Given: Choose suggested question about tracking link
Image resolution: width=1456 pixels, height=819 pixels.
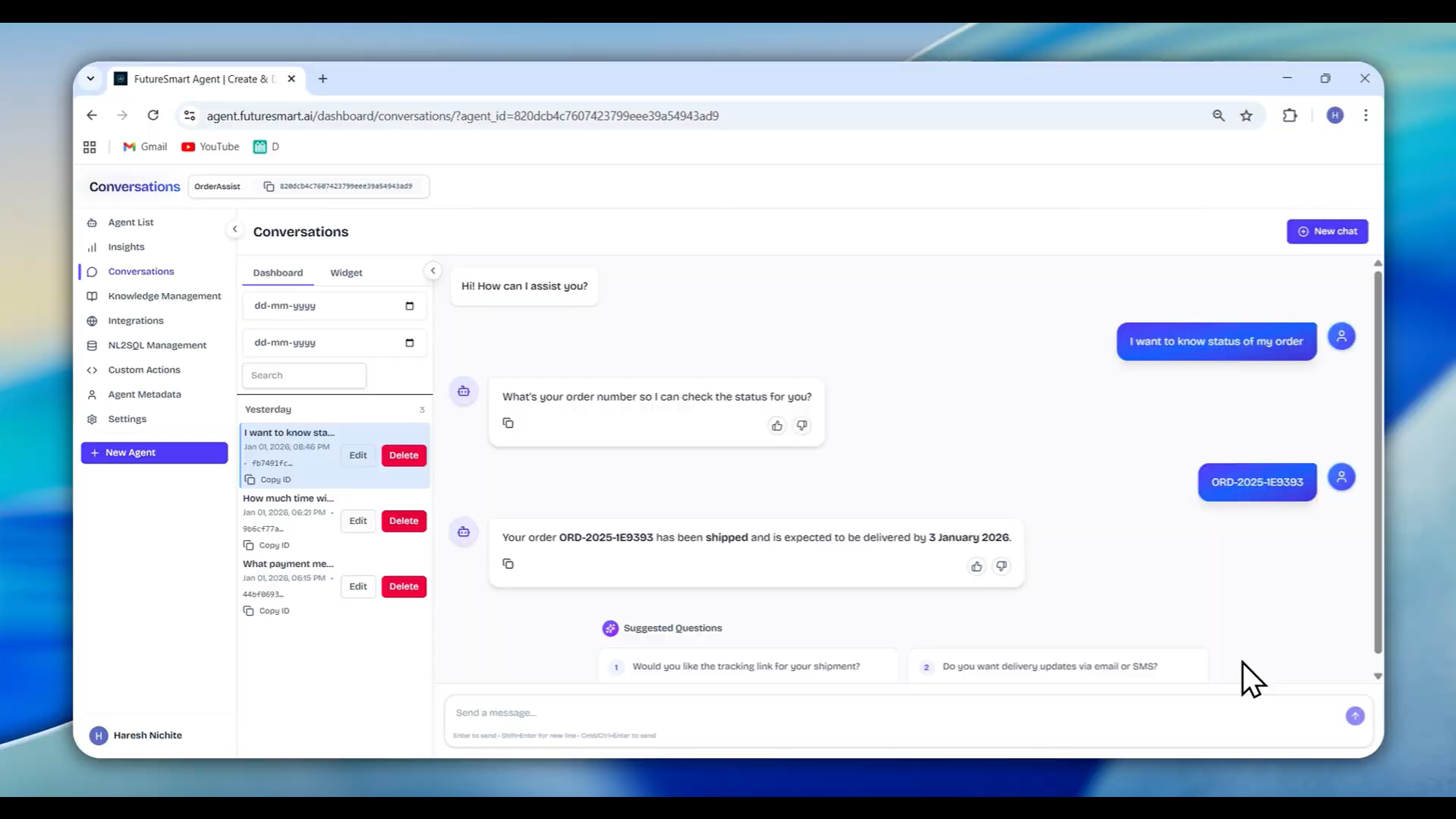Looking at the screenshot, I should [747, 666].
